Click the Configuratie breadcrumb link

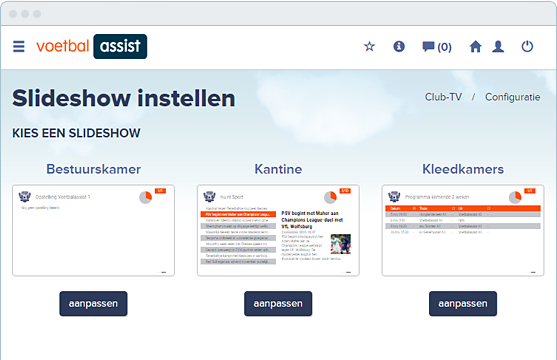[x=513, y=97]
